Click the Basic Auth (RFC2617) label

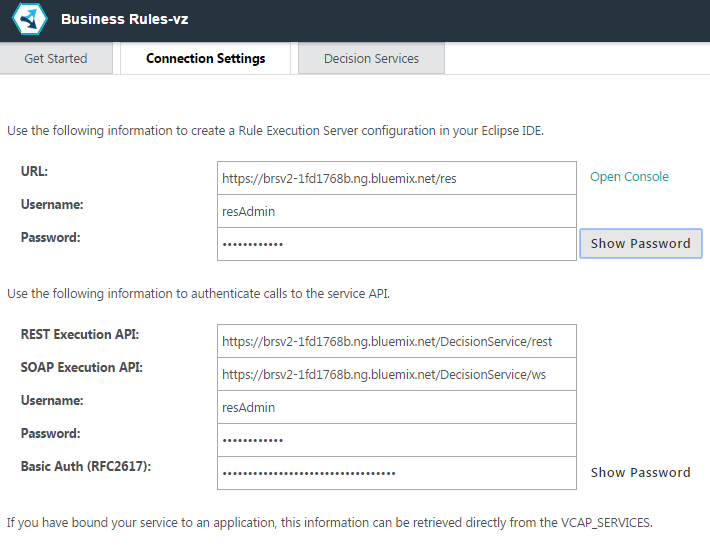pos(86,466)
